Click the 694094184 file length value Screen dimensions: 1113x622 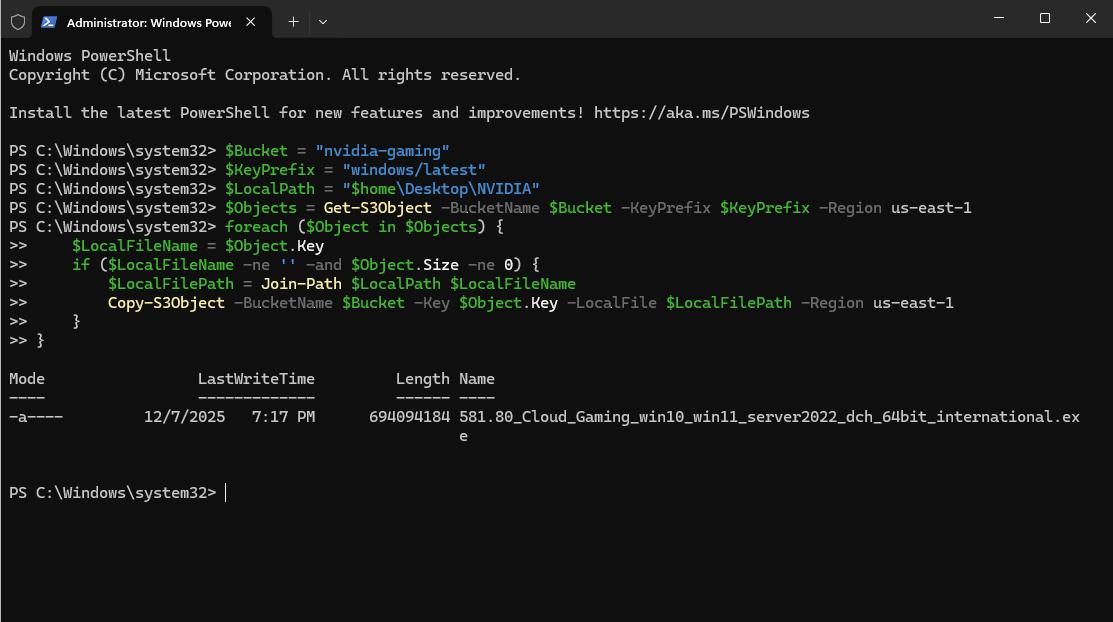point(409,417)
